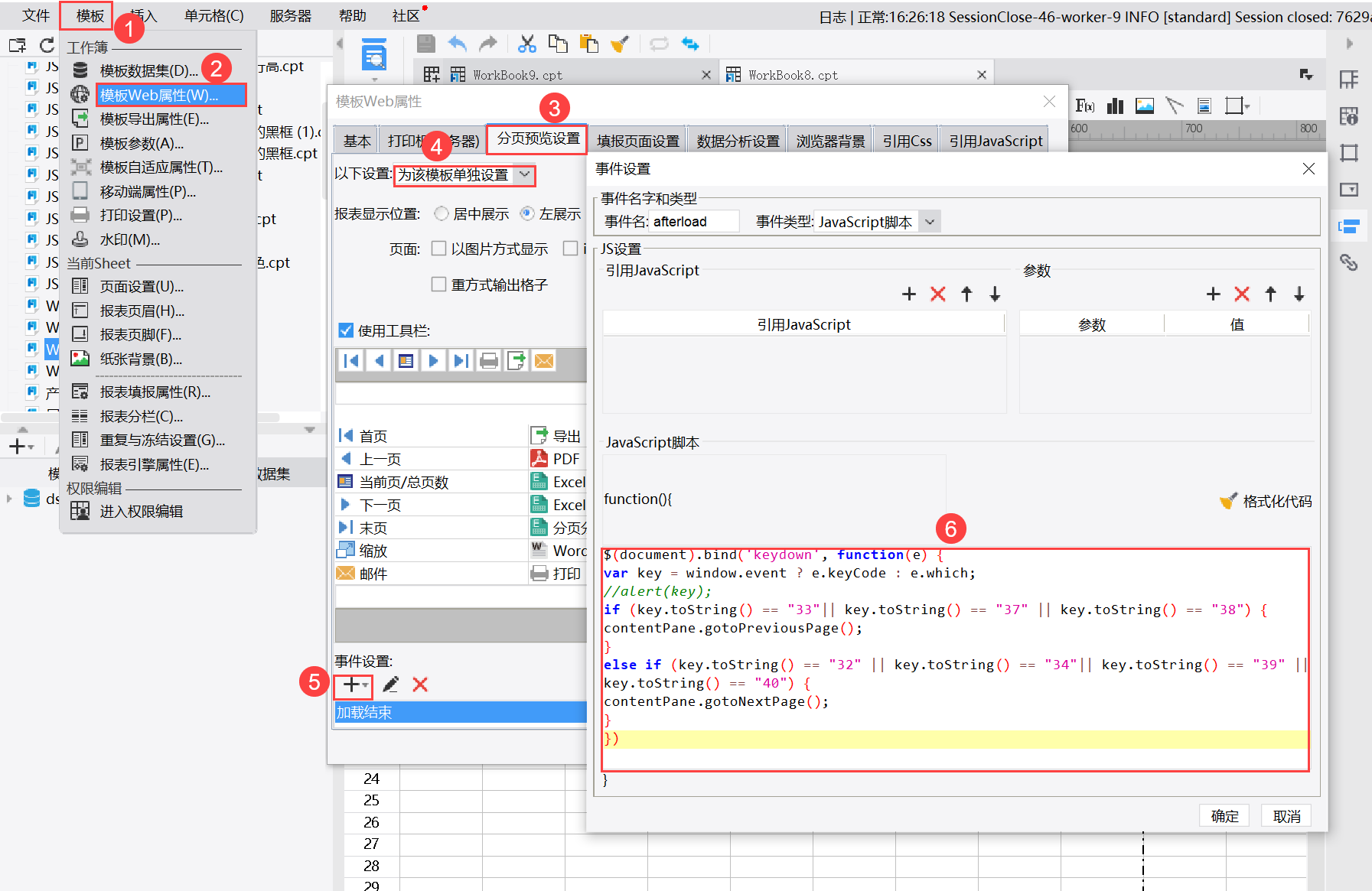This screenshot has height=891, width=1372.
Task: Toggle the 重方式输出格子 checkbox
Action: [439, 285]
